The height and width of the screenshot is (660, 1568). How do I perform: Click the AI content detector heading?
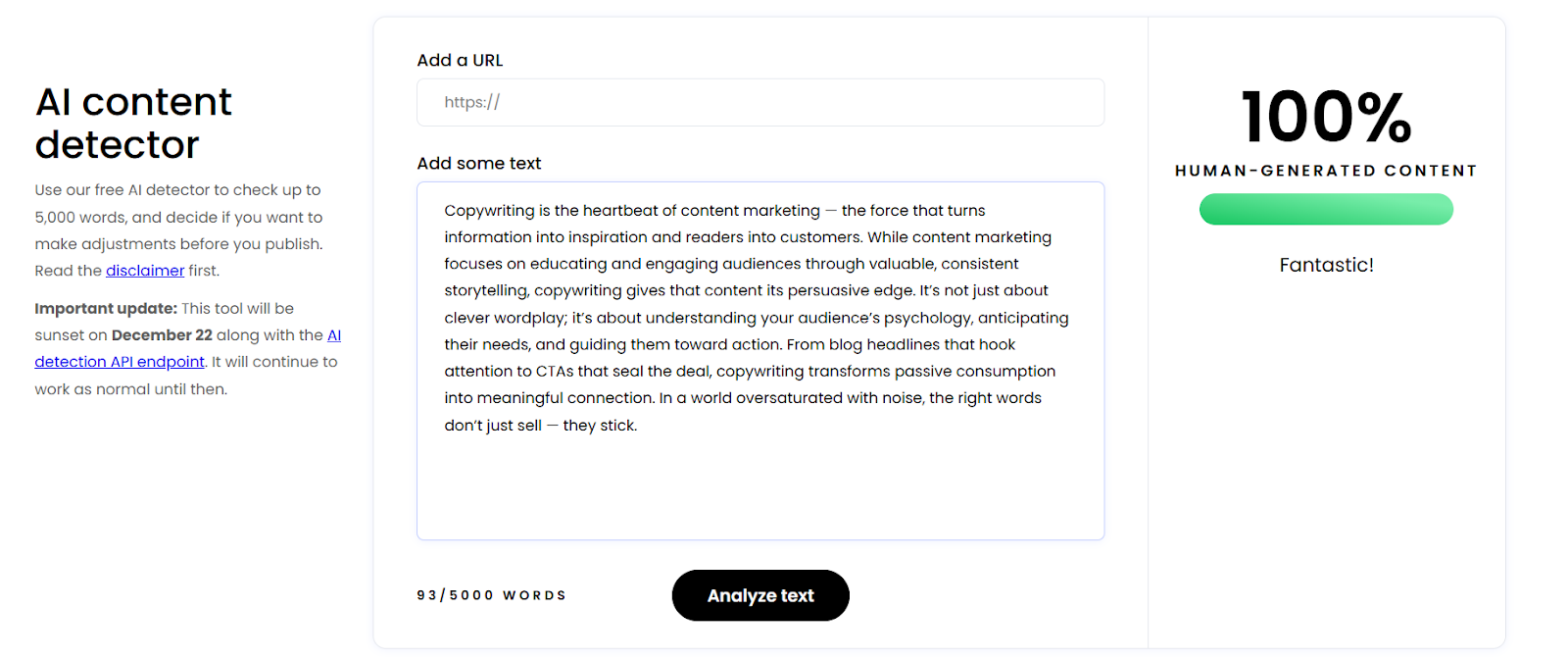click(133, 123)
